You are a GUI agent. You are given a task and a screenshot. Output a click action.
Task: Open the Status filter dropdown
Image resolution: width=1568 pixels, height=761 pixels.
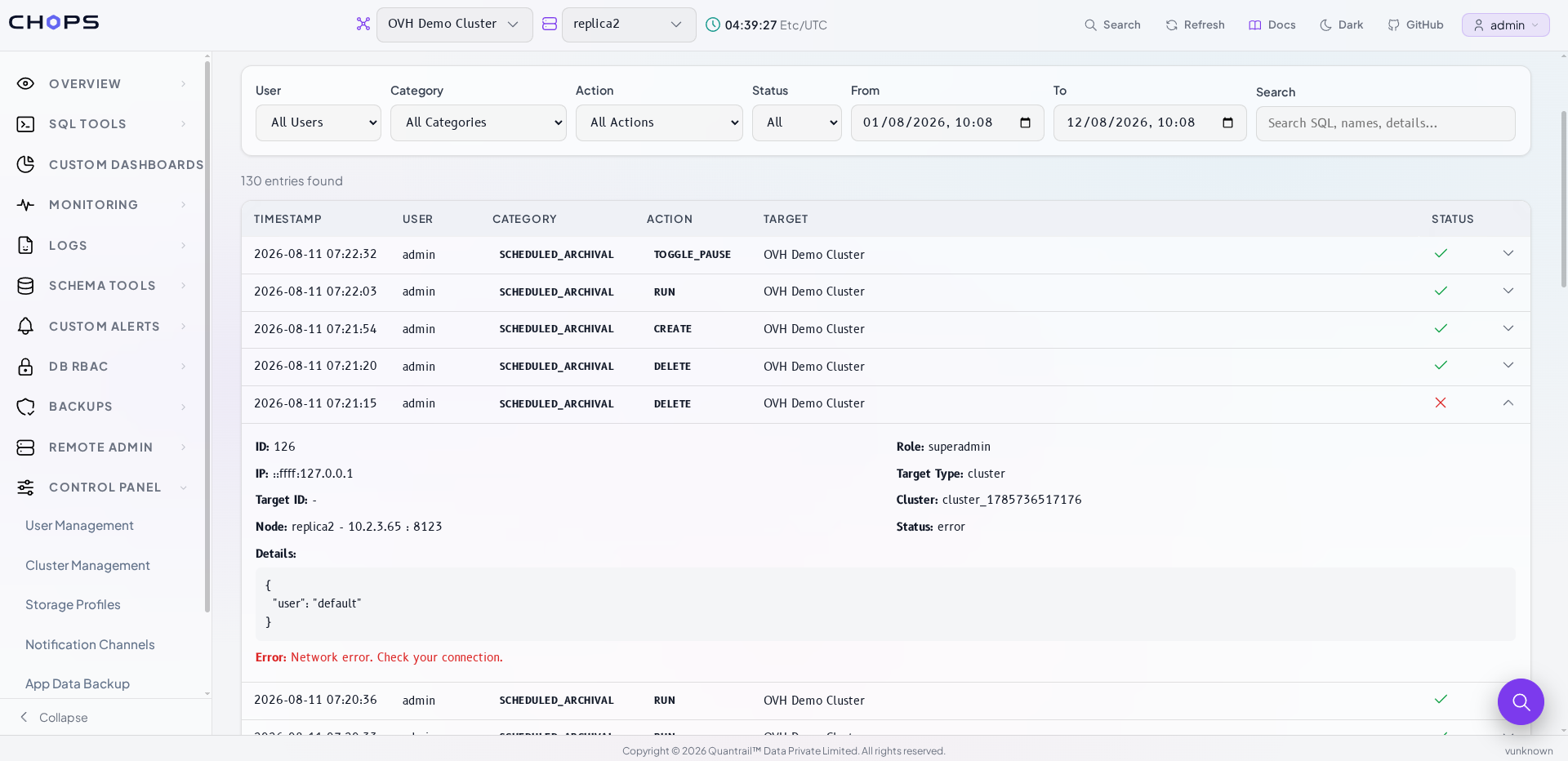[x=797, y=122]
